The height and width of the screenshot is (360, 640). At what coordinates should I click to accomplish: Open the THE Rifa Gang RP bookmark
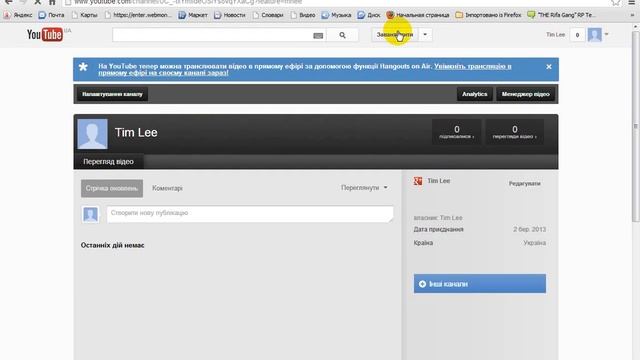pos(560,15)
